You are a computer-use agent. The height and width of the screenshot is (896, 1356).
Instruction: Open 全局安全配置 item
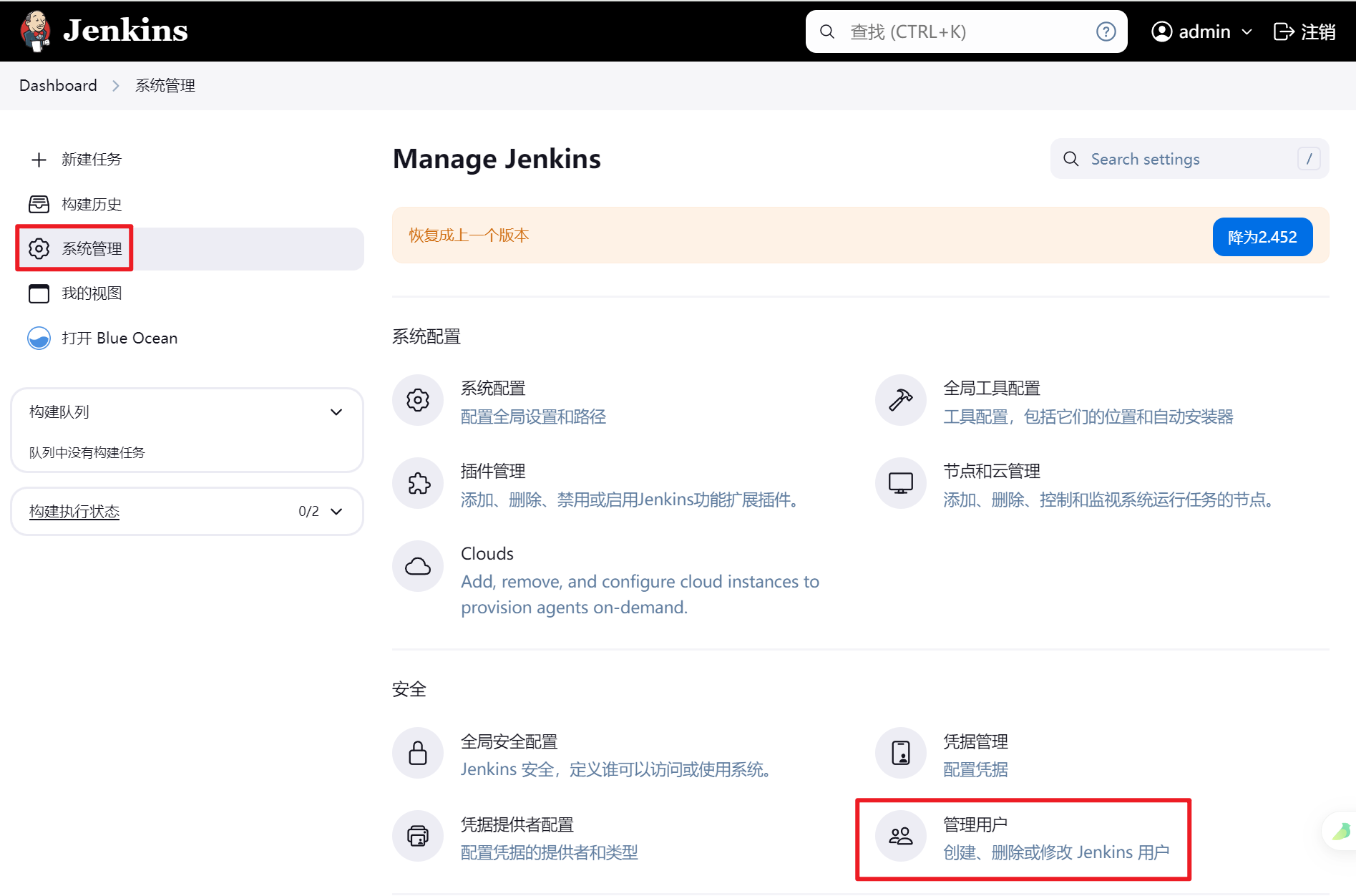615,755
